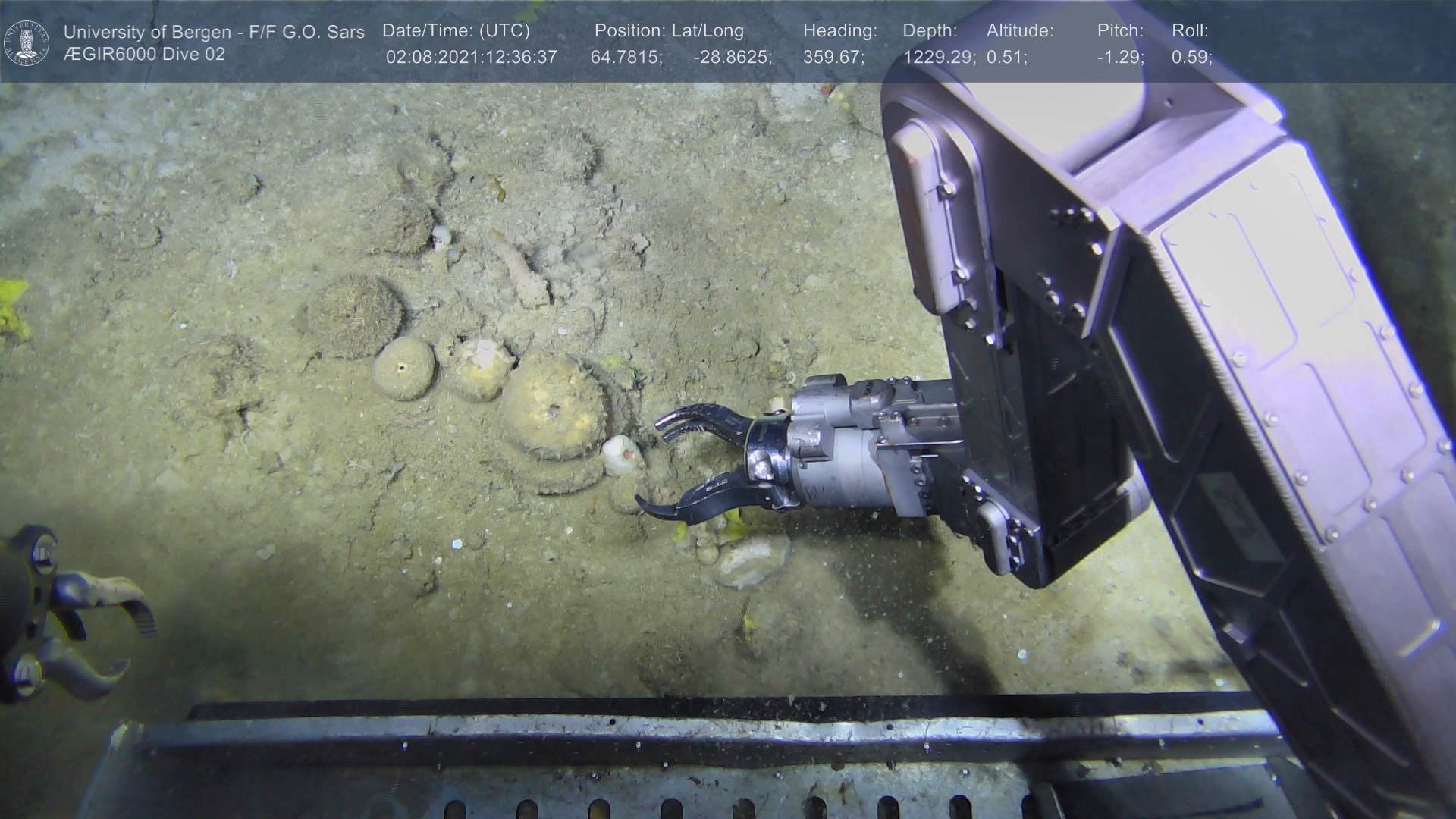
Task: Click the Depth label
Action: [930, 31]
